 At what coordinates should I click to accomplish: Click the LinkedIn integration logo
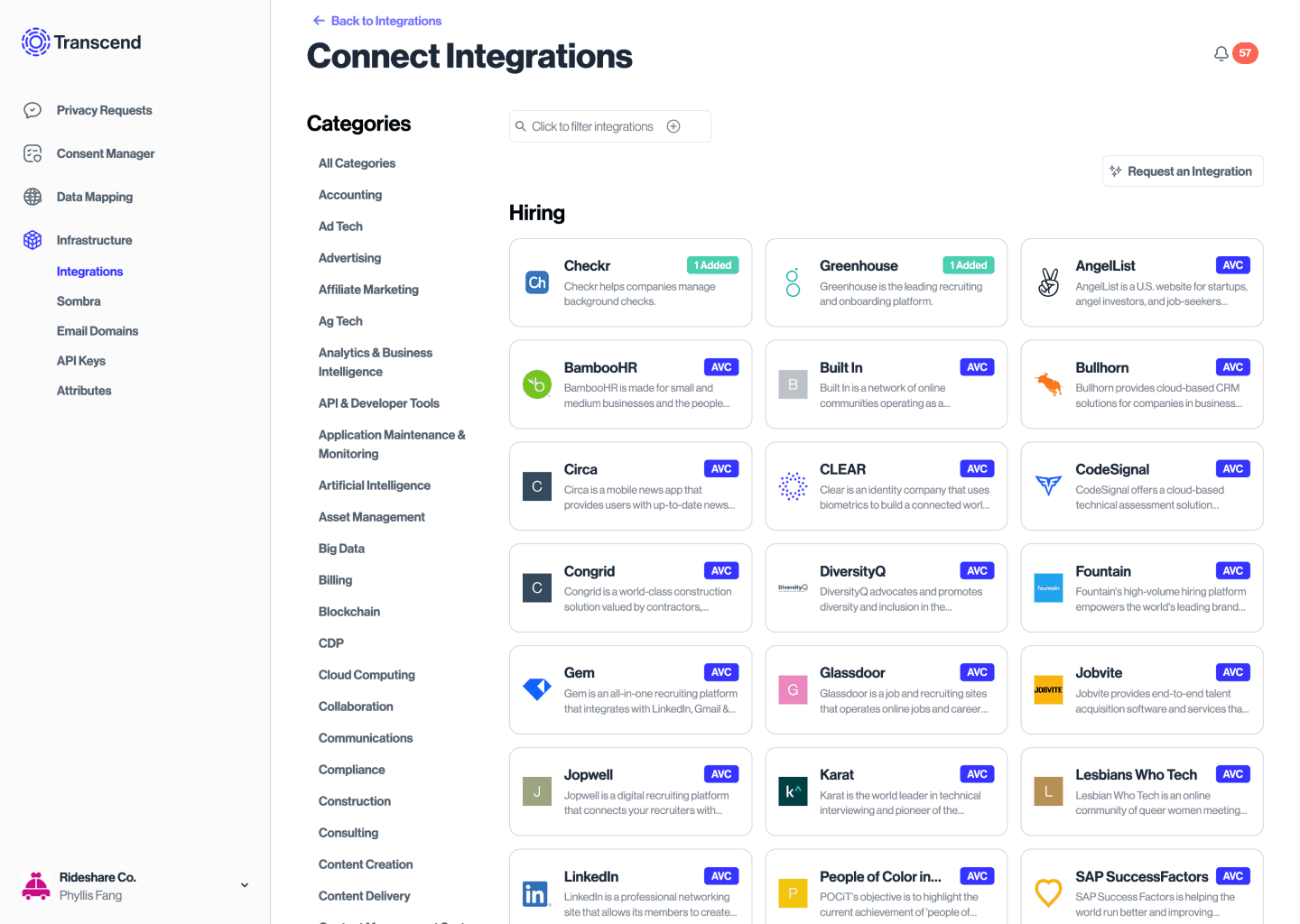536,893
